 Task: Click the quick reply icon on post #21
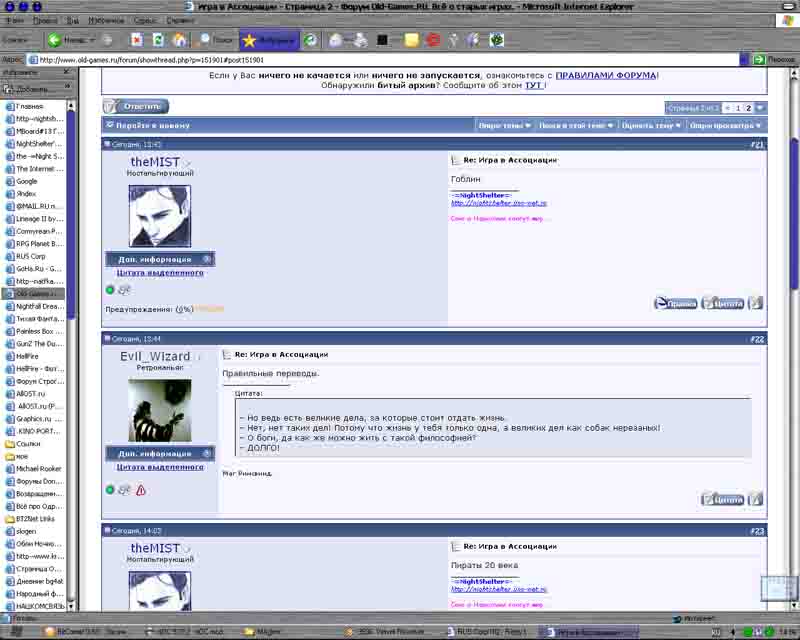click(755, 303)
